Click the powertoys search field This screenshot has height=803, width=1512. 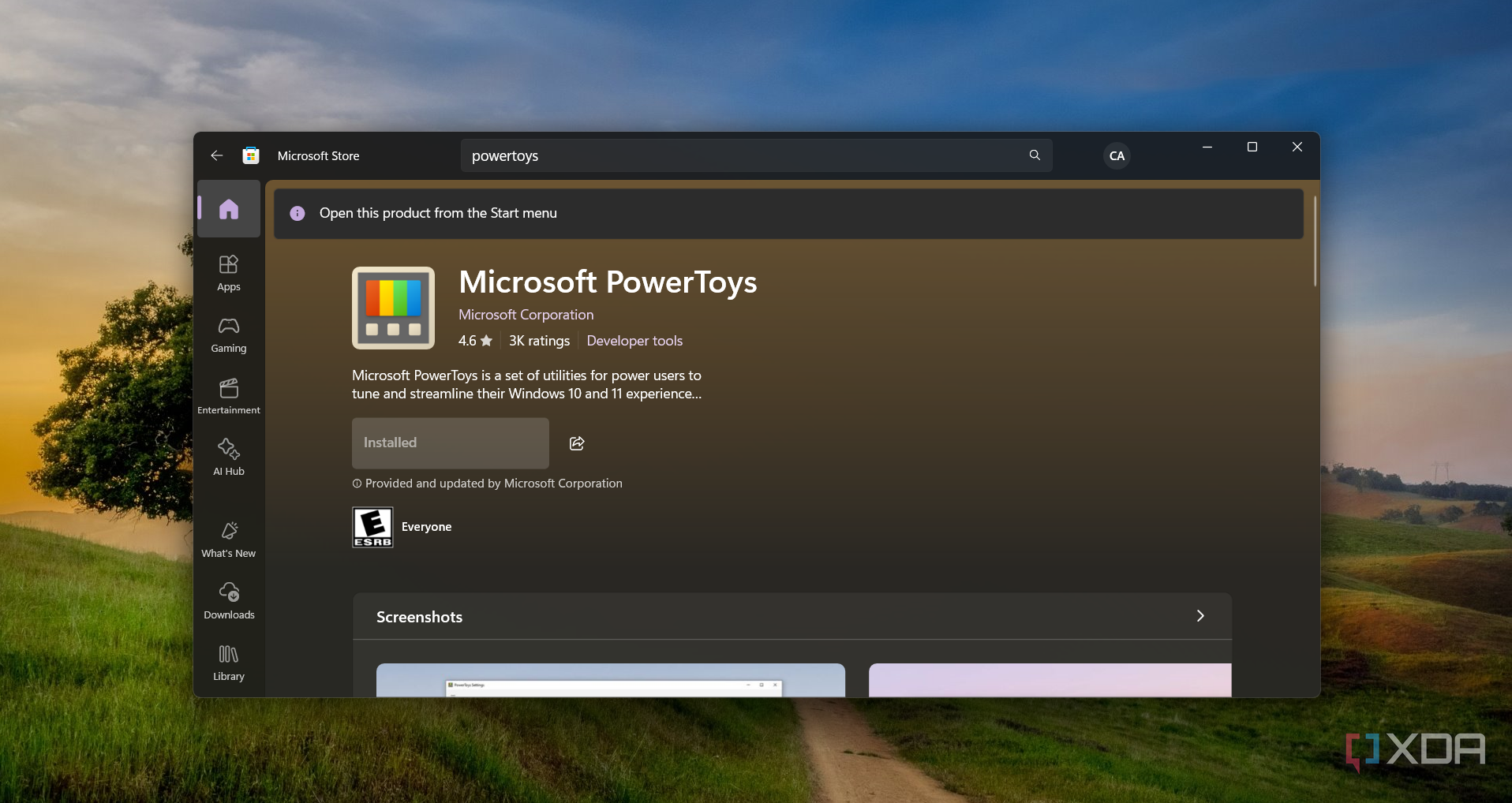click(x=742, y=156)
